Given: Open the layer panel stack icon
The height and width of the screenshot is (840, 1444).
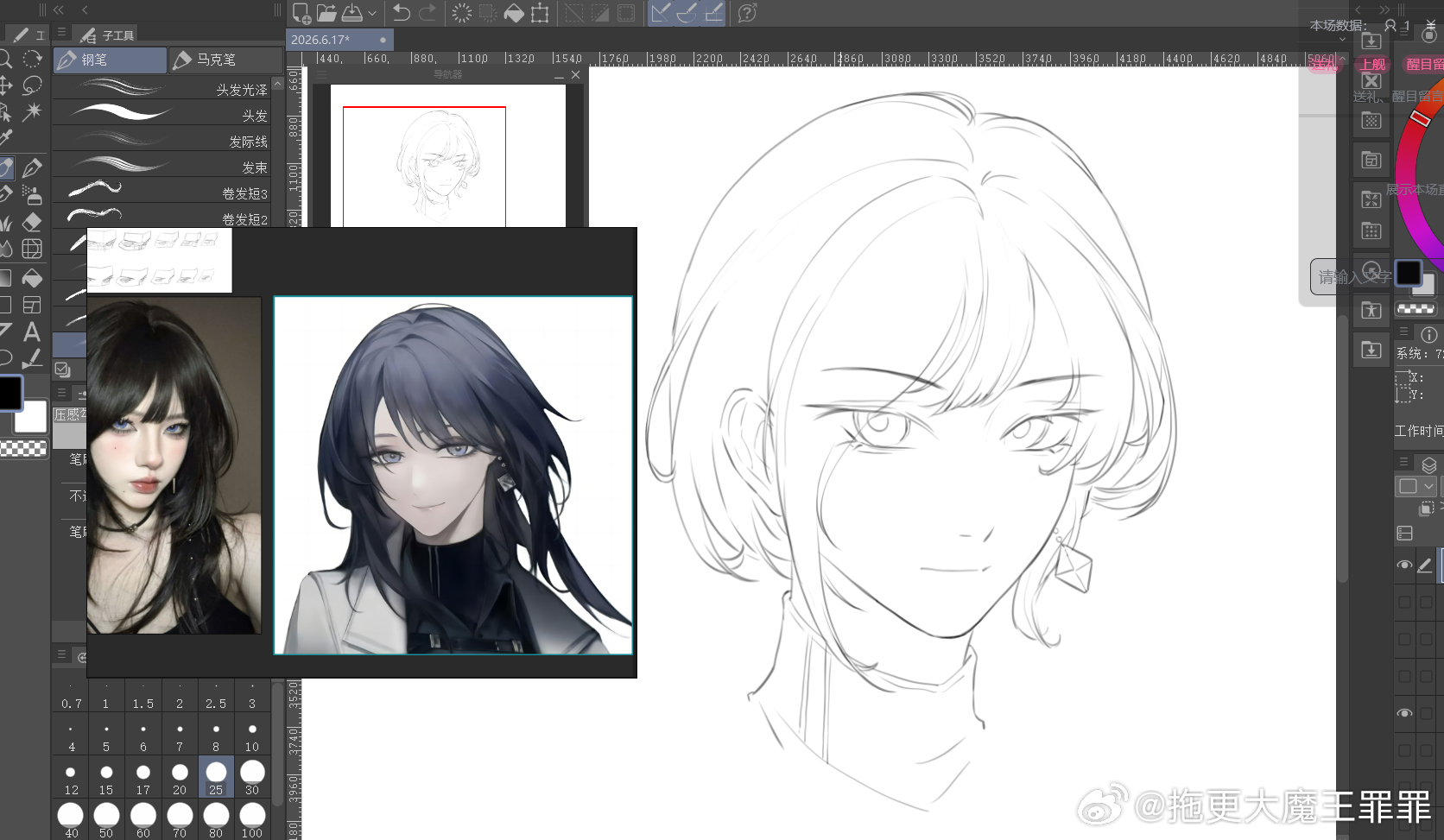Looking at the screenshot, I should 1428,464.
